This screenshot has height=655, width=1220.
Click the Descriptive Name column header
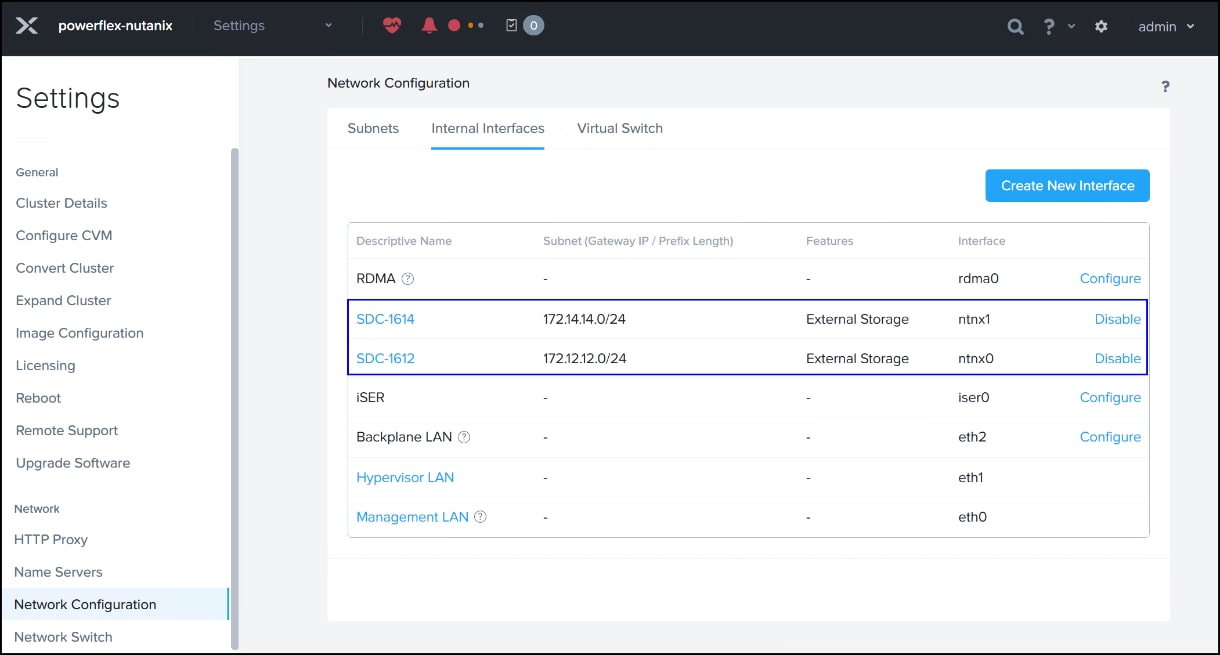(x=404, y=241)
